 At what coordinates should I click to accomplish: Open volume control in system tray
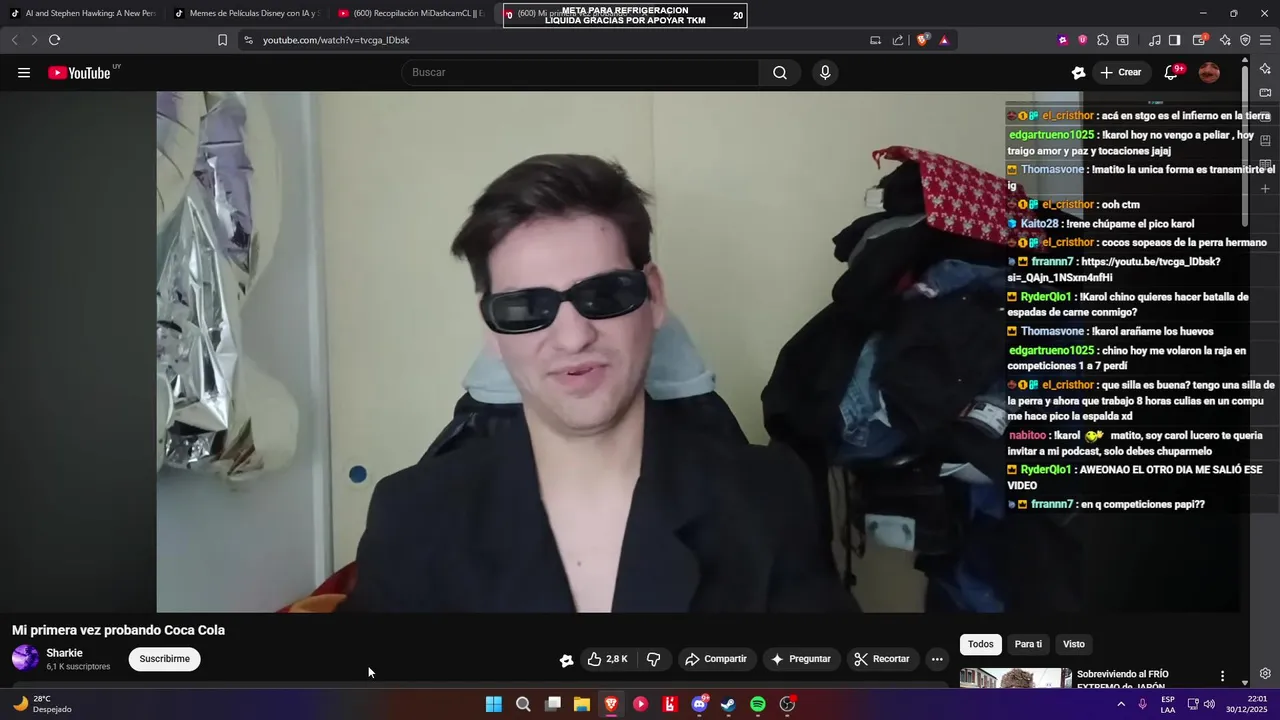pos(1209,704)
